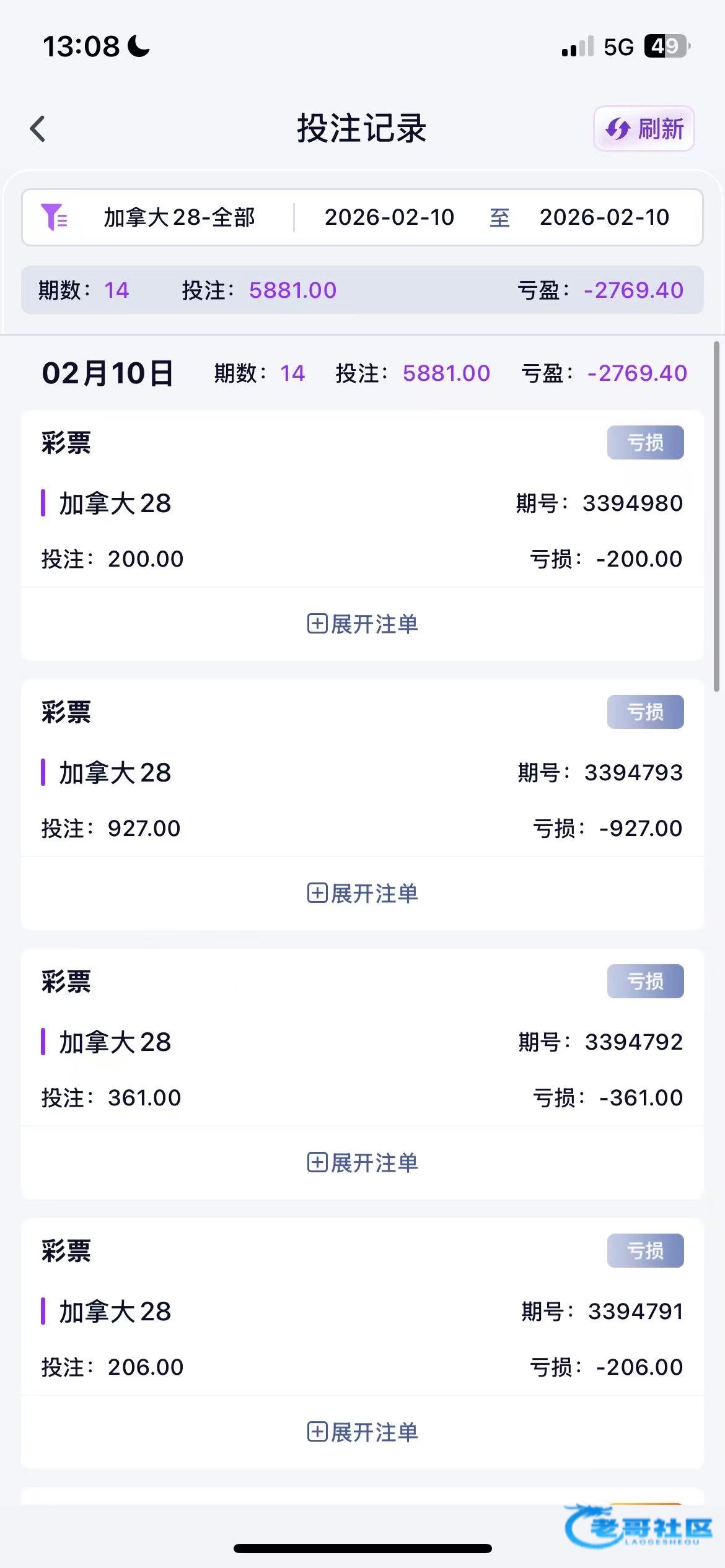This screenshot has height=1568, width=725.
Task: Select the start date 2026-02-10
Action: [x=389, y=217]
